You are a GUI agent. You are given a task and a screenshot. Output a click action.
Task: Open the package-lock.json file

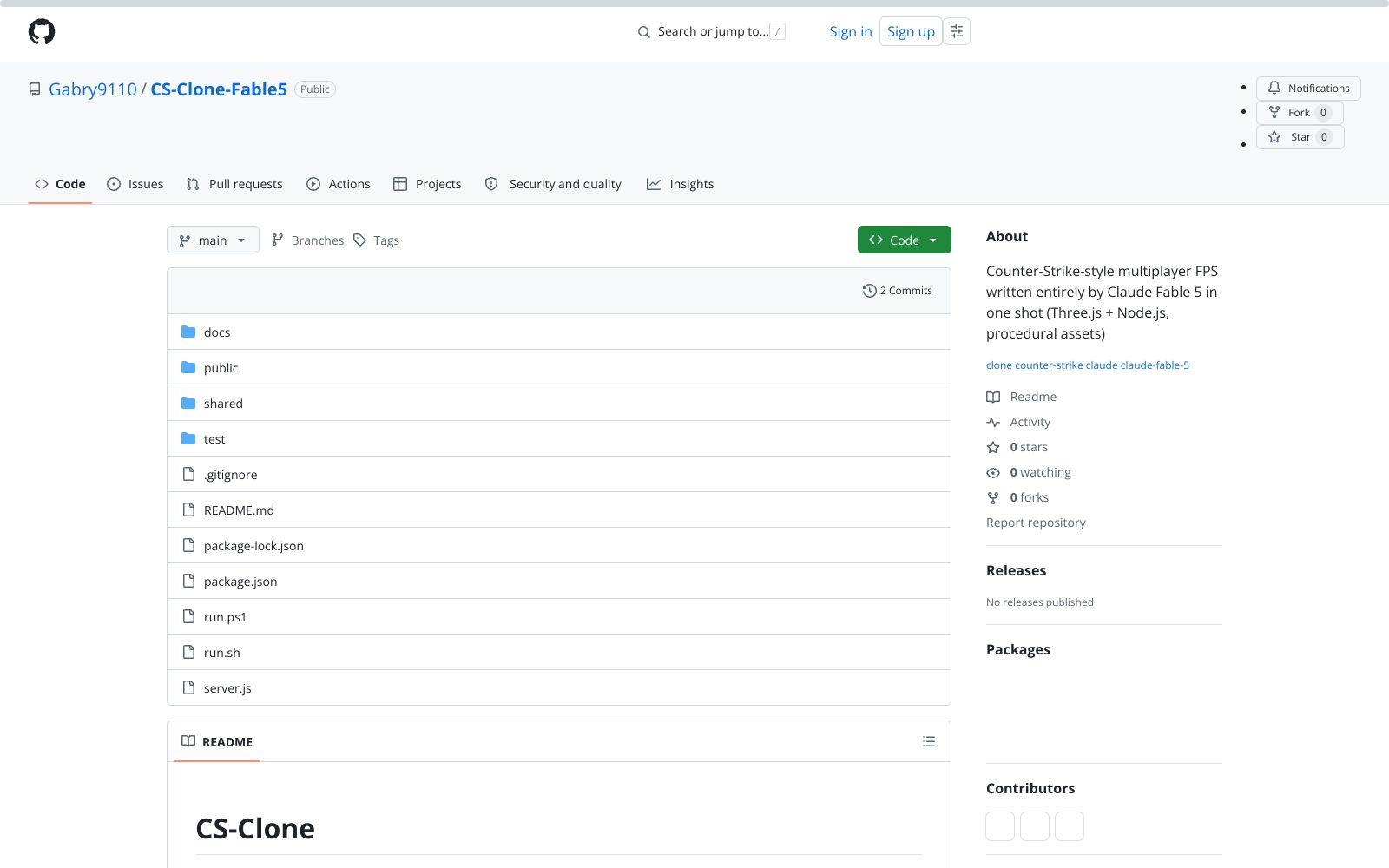[253, 546]
